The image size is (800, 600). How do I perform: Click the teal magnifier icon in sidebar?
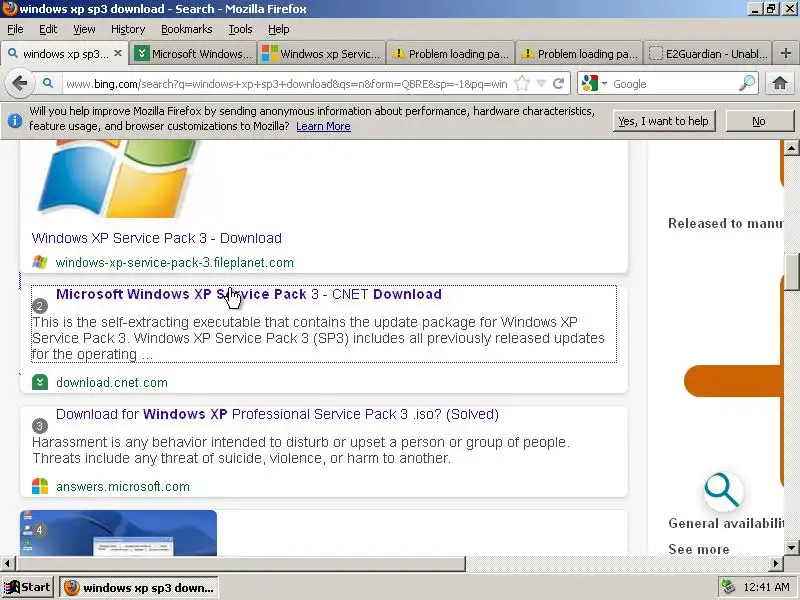pos(723,491)
